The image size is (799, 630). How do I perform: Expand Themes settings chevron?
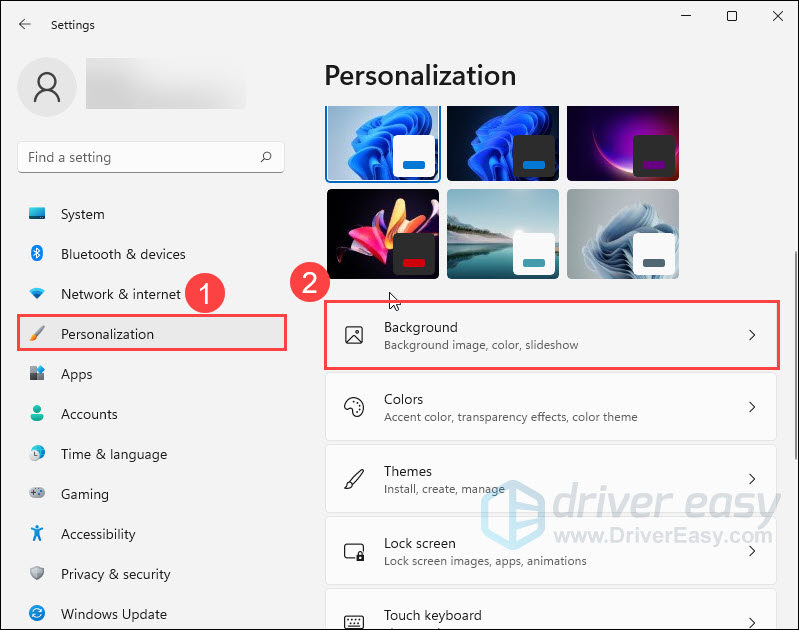[x=752, y=479]
